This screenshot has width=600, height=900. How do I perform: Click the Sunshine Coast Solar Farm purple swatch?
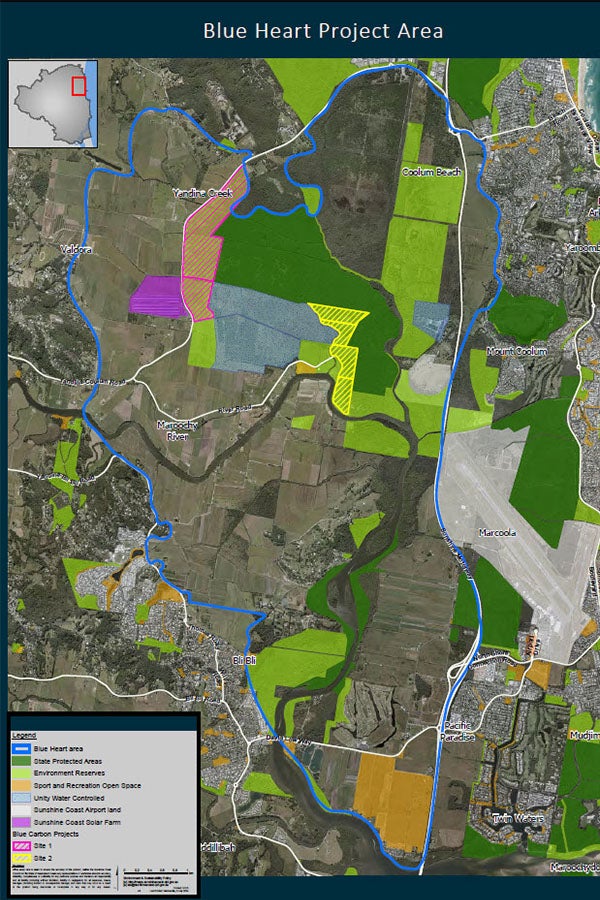[22, 823]
